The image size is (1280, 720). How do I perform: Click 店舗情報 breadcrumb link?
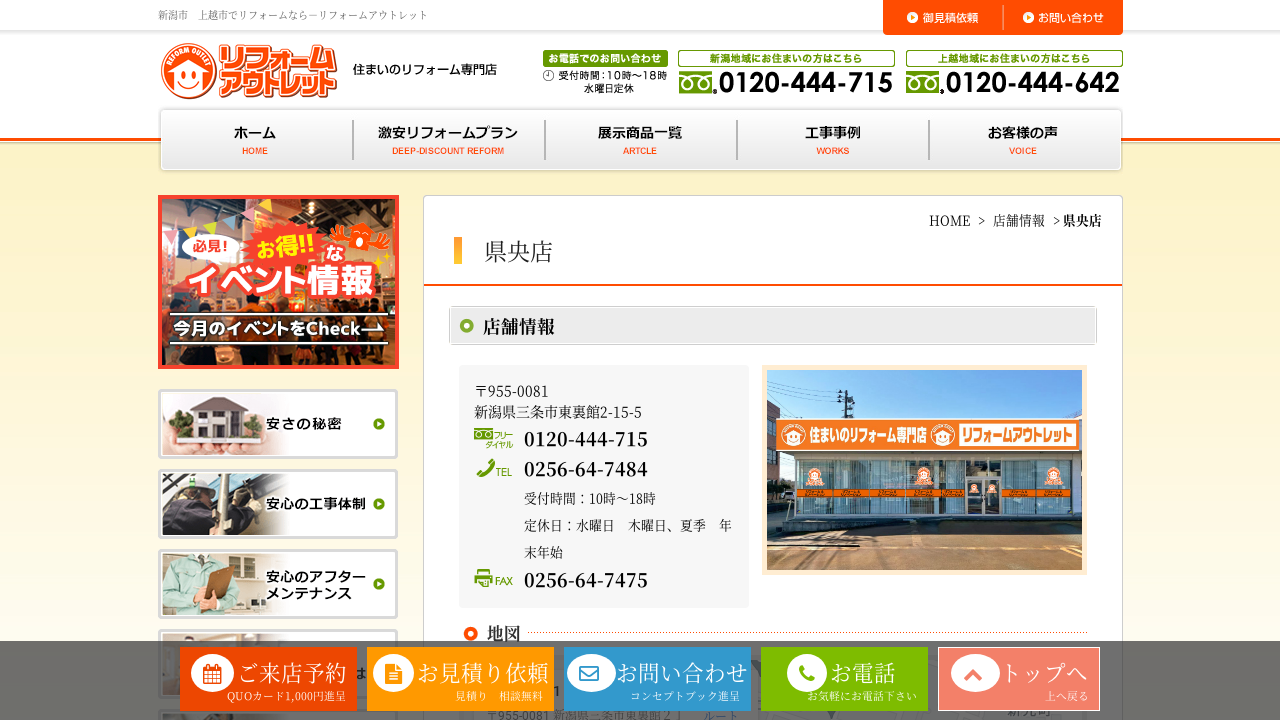tap(1018, 221)
